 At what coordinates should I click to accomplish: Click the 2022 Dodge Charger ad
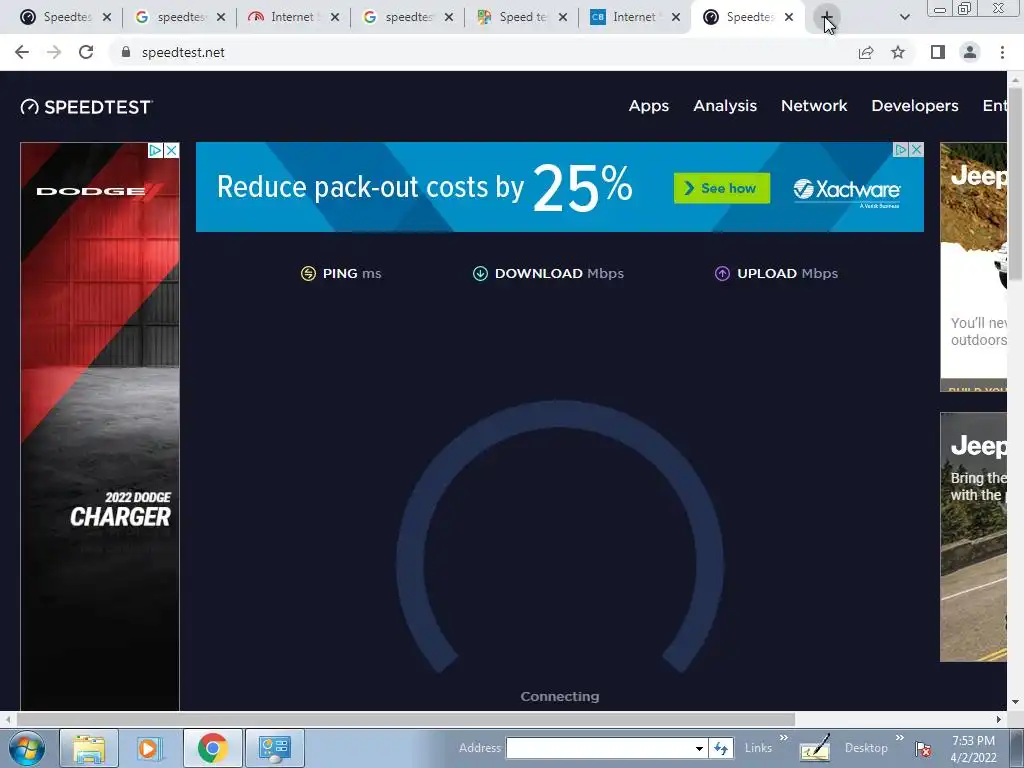(x=100, y=426)
